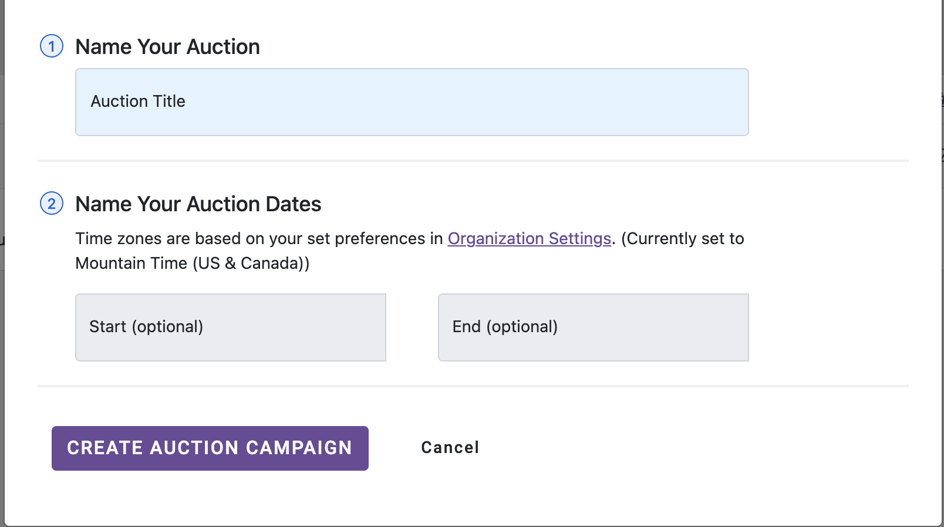Screen dimensions: 944x527
Task: Click the step 1 circled number icon
Action: [x=51, y=46]
